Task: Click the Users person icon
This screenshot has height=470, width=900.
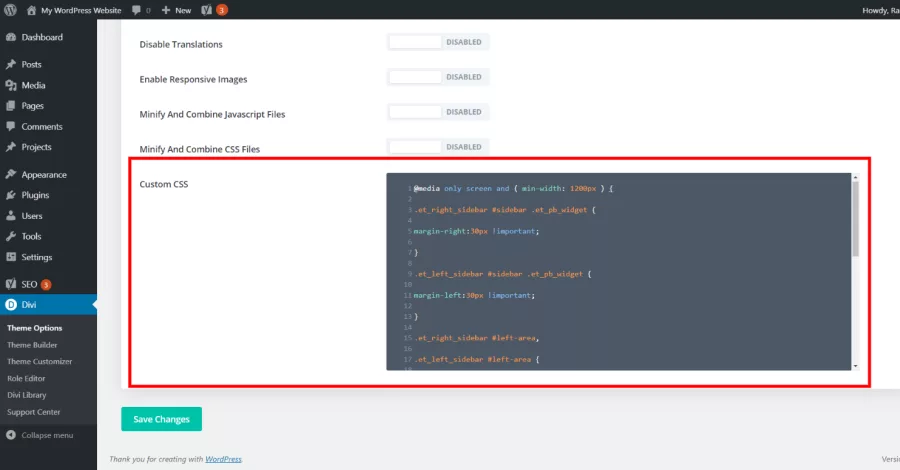Action: (x=11, y=216)
